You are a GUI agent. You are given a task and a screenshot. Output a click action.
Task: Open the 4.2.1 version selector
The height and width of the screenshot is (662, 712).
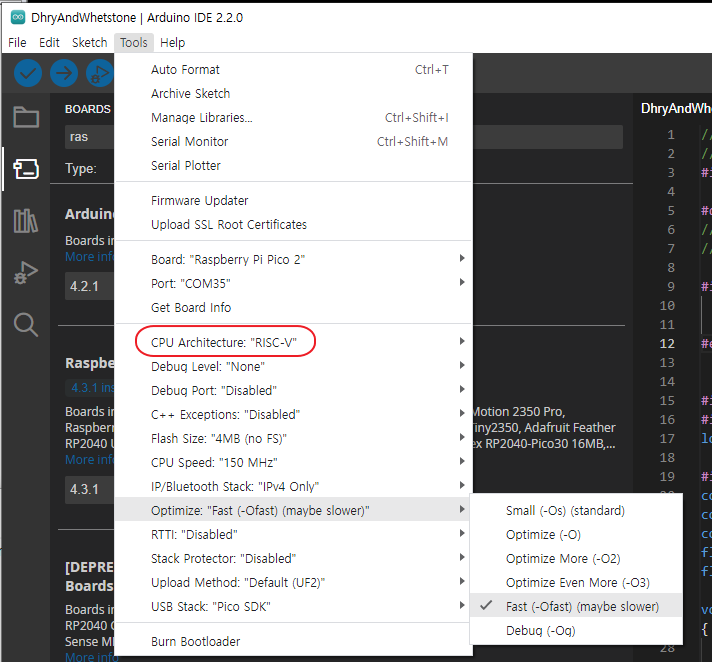click(89, 287)
